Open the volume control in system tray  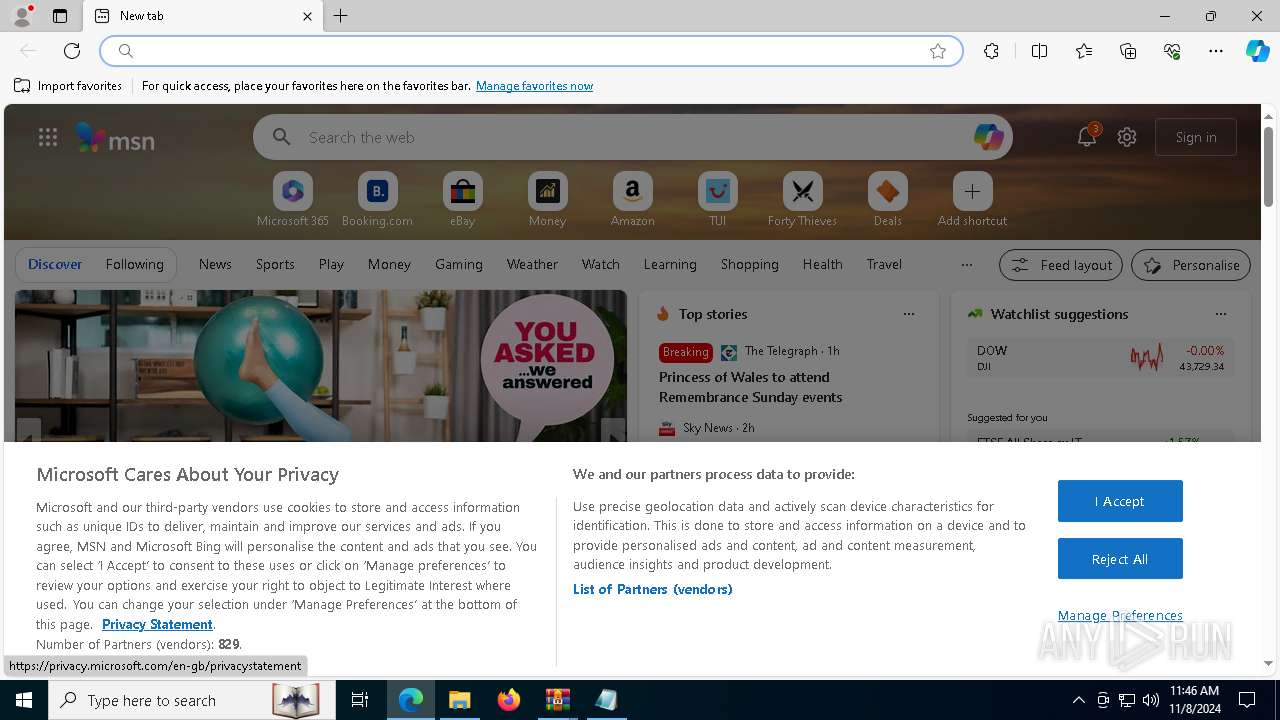pyautogui.click(x=1150, y=700)
